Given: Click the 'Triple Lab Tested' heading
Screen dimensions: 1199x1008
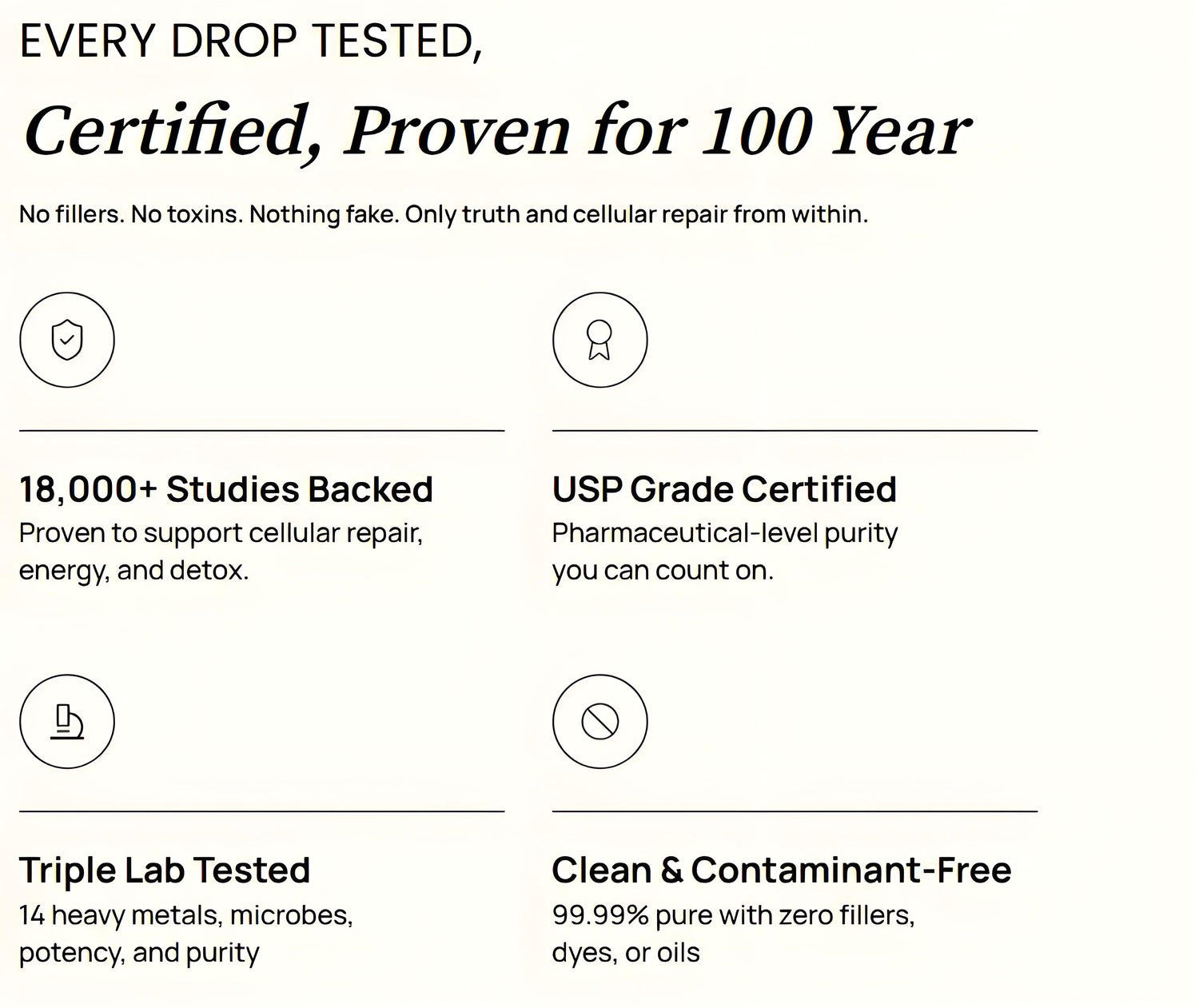Looking at the screenshot, I should tap(165, 871).
